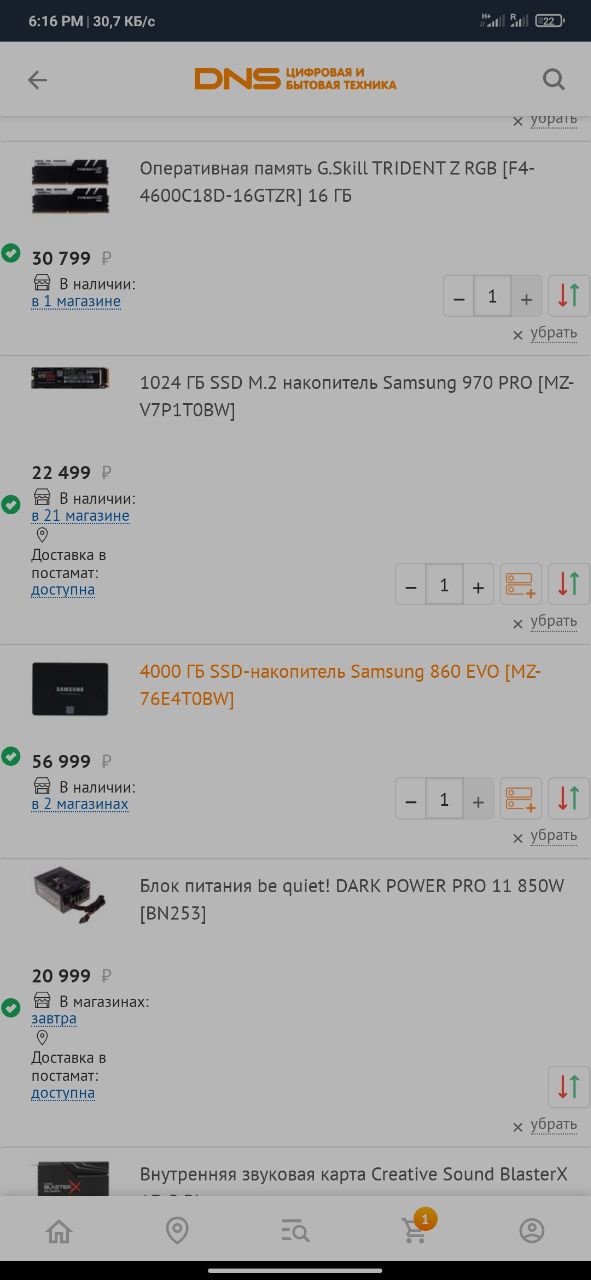The image size is (591, 1280).
Task: Toggle green checkmark for Samsung 860 EVO SSD
Action: point(11,756)
